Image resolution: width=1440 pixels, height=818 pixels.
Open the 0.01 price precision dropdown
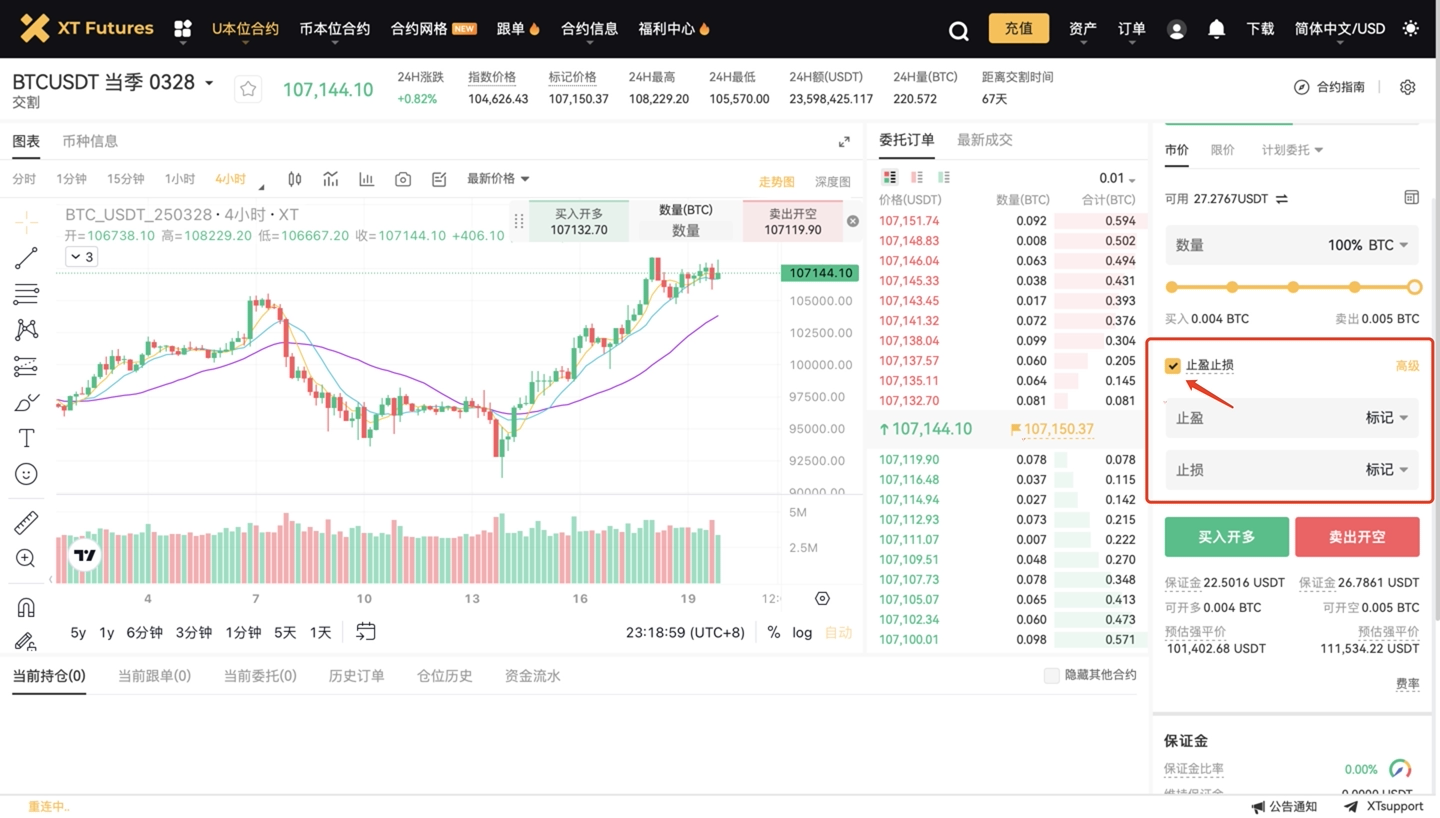[x=1117, y=178]
